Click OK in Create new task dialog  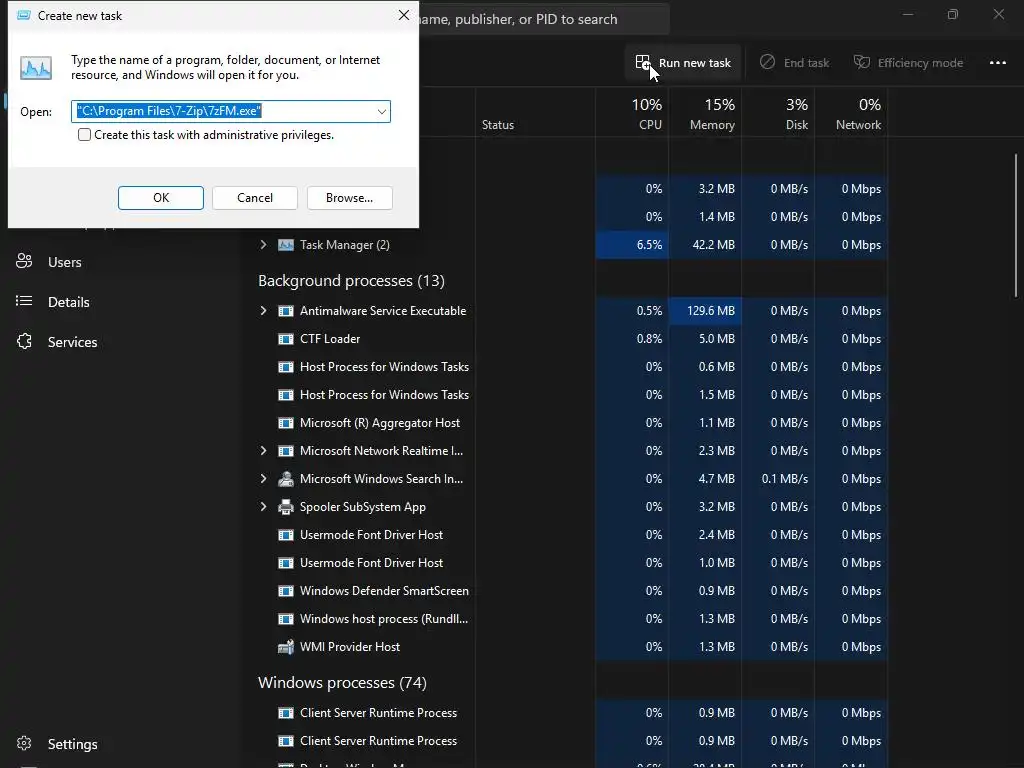point(161,198)
